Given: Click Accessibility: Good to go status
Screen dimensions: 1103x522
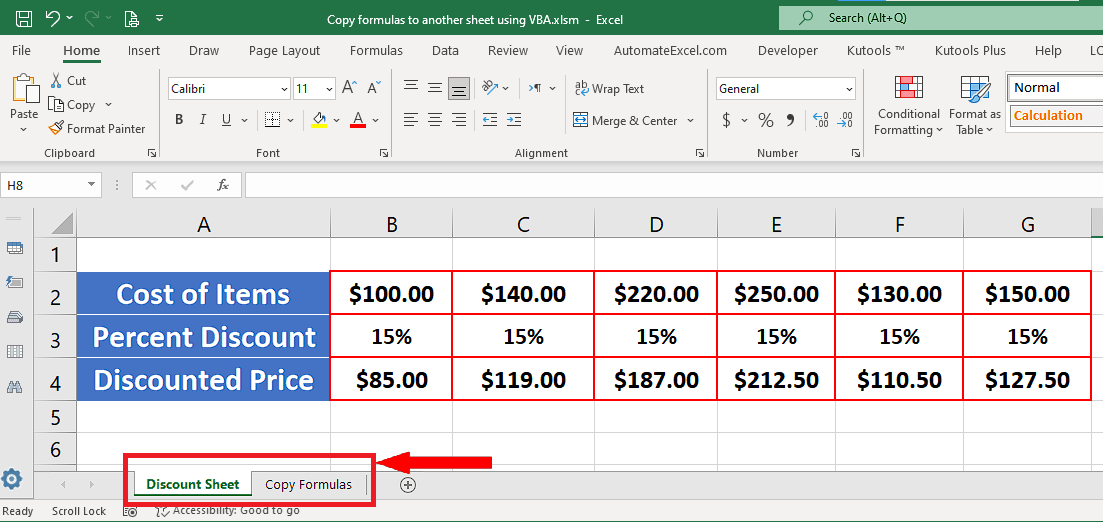Looking at the screenshot, I should 229,511.
